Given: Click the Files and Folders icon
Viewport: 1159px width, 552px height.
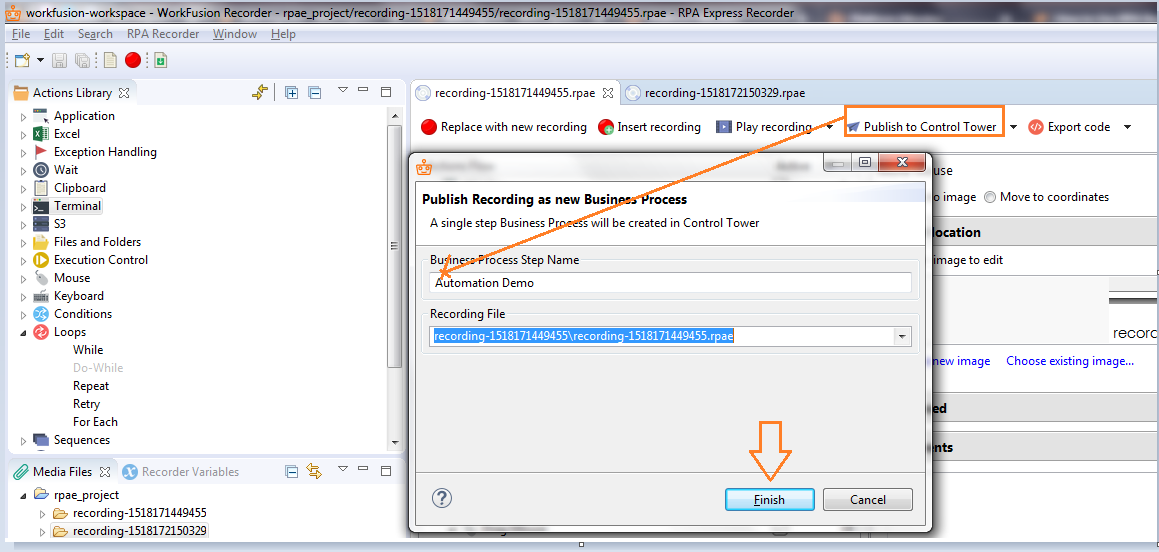Looking at the screenshot, I should (x=41, y=242).
